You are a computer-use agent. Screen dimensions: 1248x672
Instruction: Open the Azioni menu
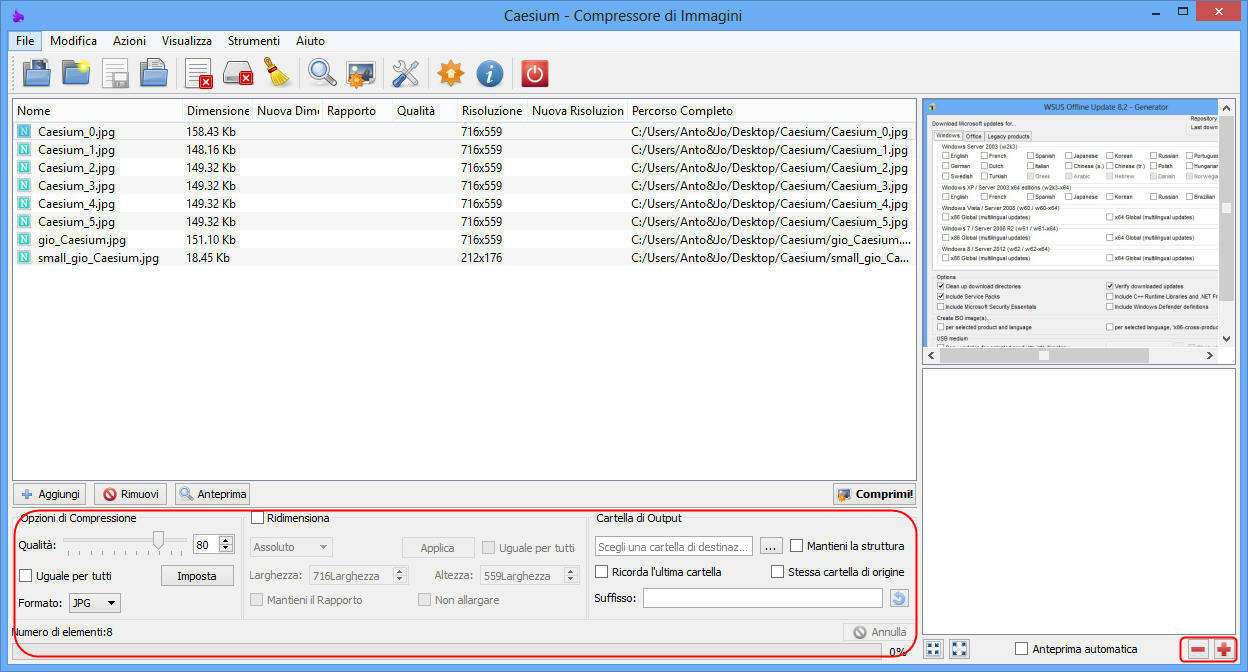129,41
